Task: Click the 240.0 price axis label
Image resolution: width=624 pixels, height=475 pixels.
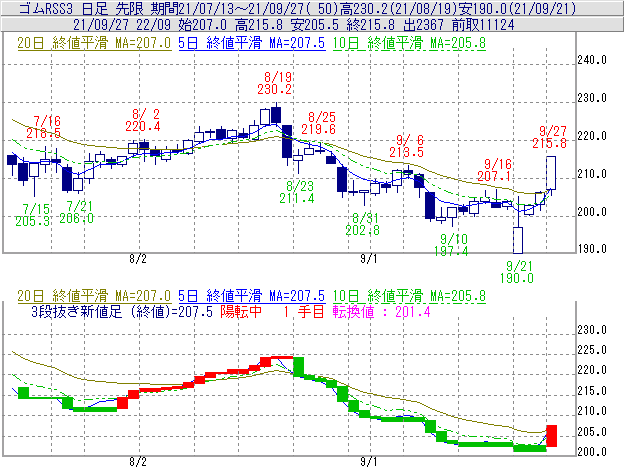Action: click(x=592, y=60)
